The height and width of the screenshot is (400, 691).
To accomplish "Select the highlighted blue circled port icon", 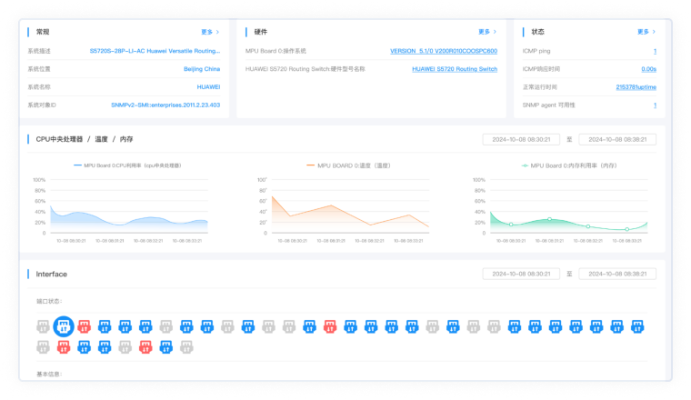I will 63,326.
